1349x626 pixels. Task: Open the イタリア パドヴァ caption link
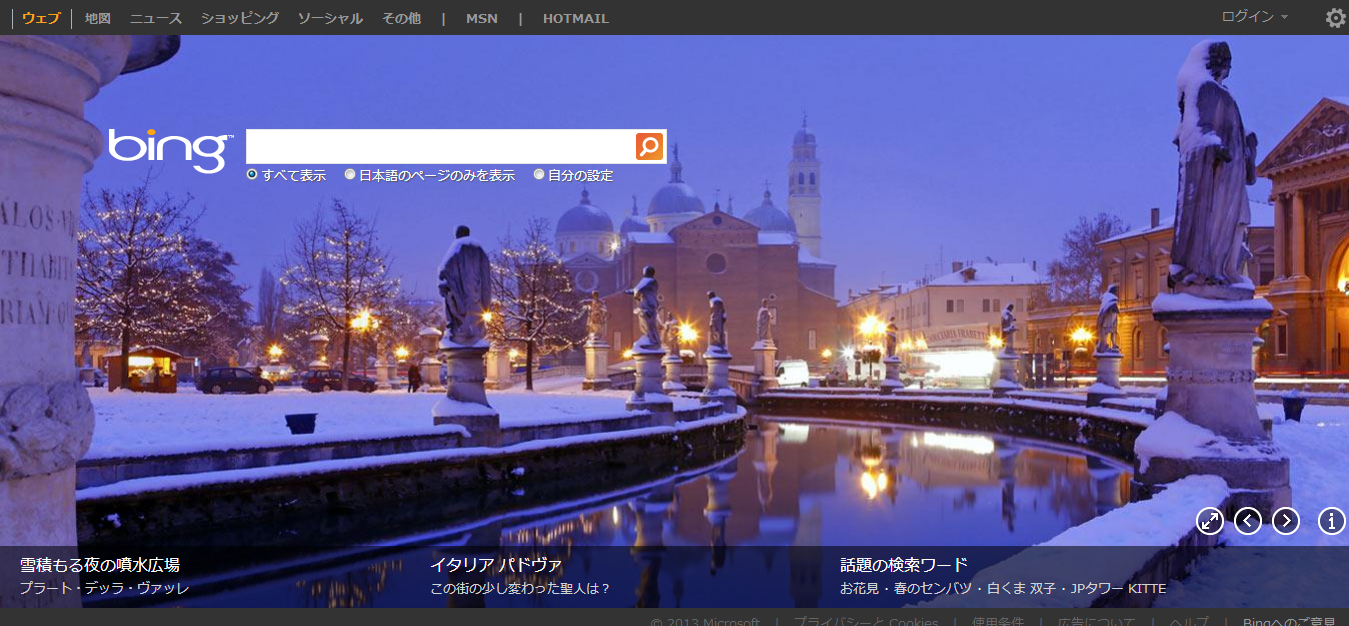(496, 565)
